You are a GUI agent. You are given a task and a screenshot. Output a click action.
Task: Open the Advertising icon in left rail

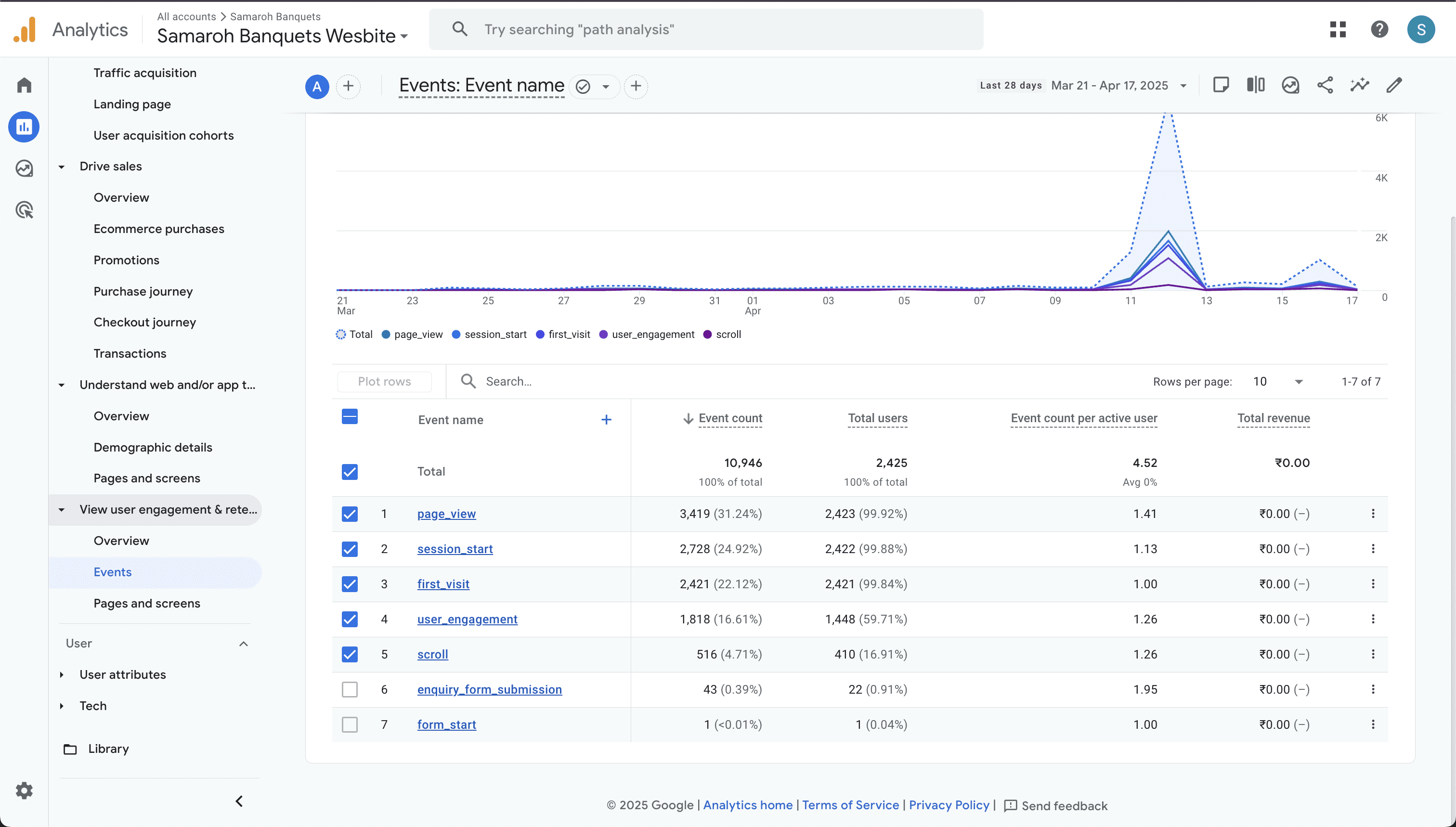24,210
